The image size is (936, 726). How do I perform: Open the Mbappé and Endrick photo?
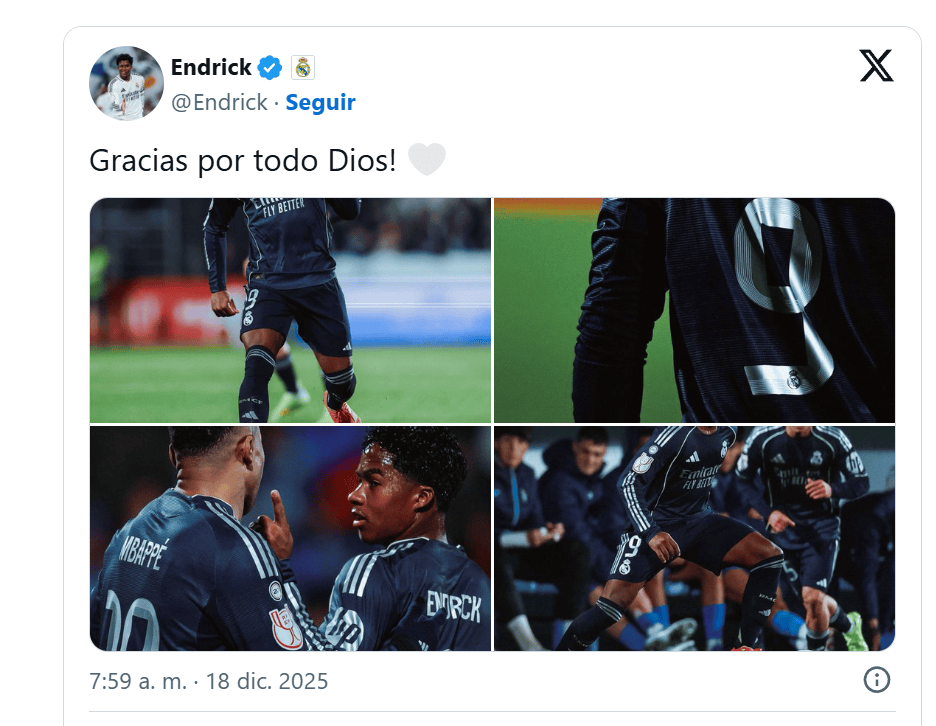(x=290, y=539)
